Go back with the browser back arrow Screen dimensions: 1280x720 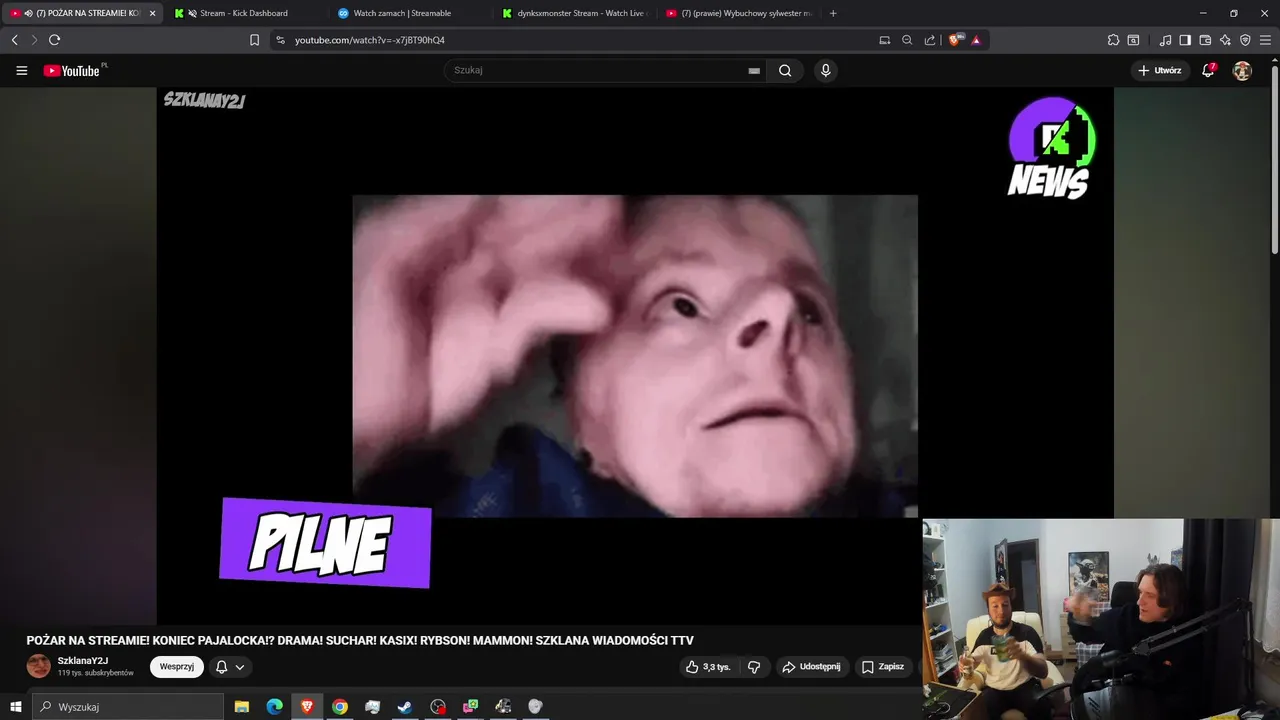click(x=14, y=40)
